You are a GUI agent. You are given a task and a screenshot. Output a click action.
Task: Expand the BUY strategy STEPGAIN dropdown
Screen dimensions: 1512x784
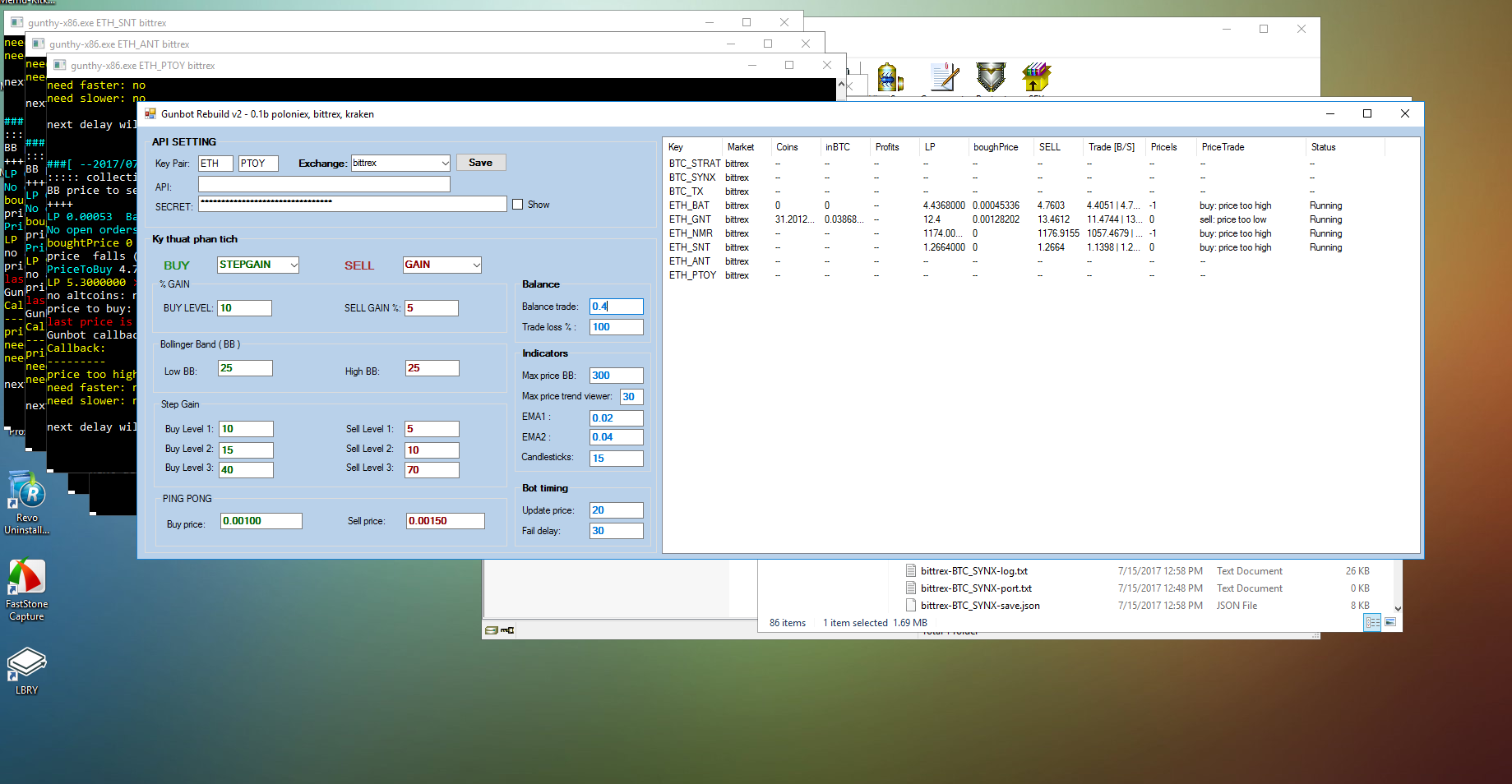tap(258, 265)
